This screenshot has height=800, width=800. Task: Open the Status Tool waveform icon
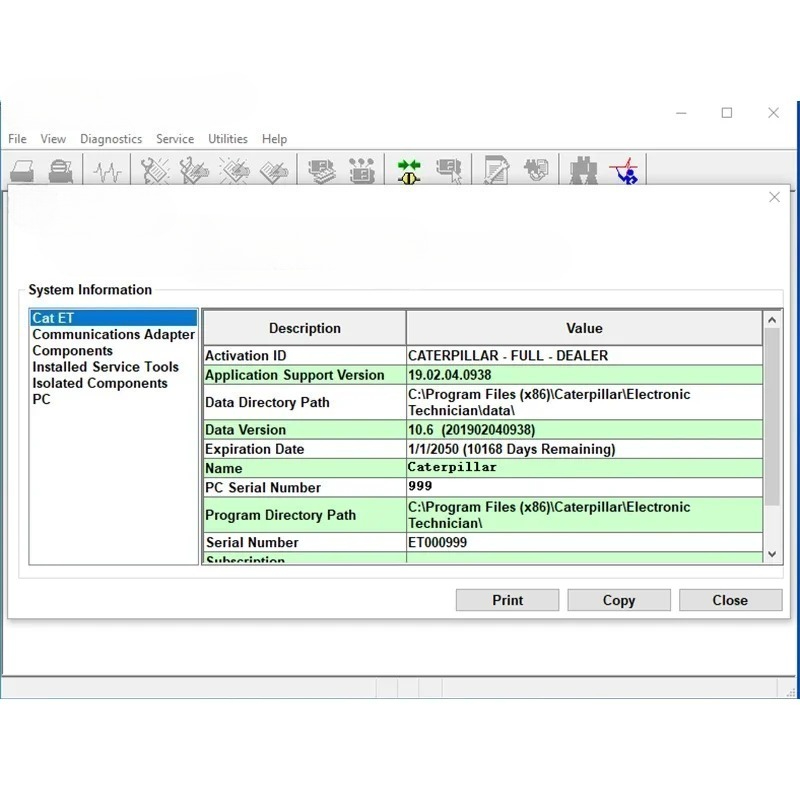tap(108, 171)
